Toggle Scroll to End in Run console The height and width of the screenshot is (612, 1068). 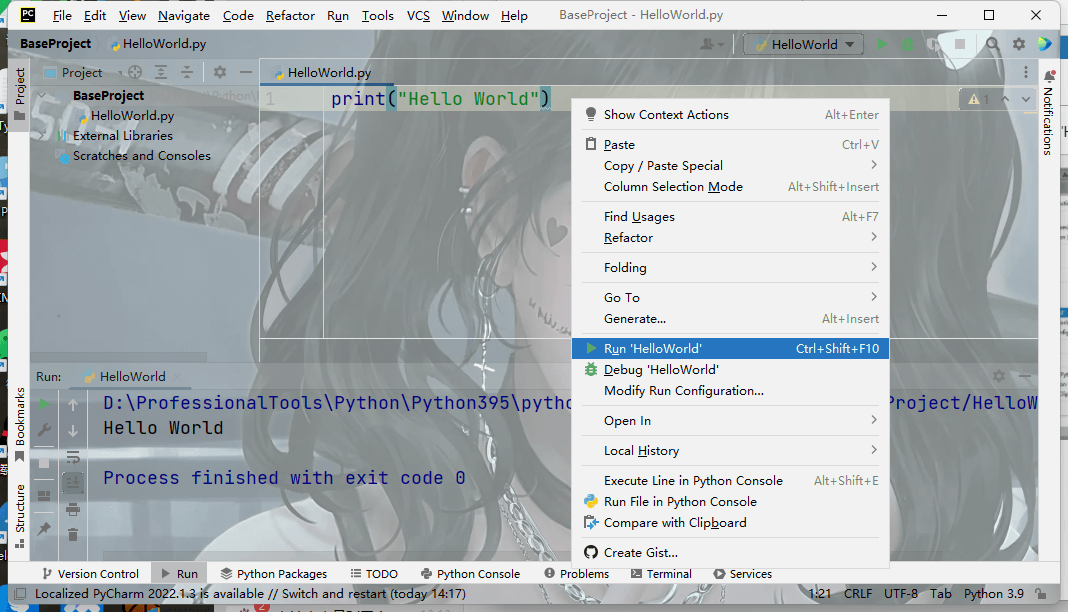(73, 483)
